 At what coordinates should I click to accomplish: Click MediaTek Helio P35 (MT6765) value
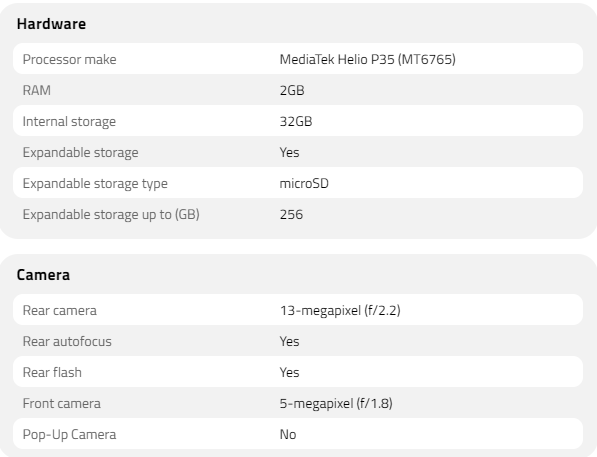(367, 59)
